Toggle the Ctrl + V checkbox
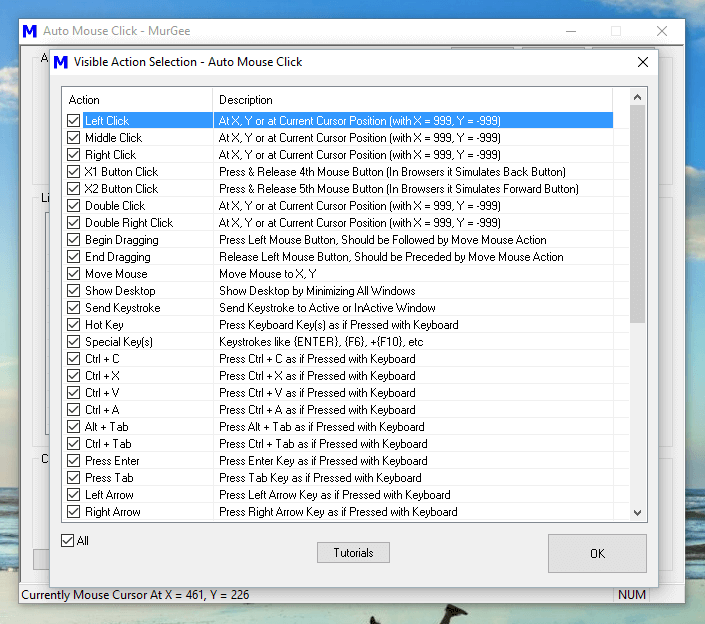 coord(73,393)
